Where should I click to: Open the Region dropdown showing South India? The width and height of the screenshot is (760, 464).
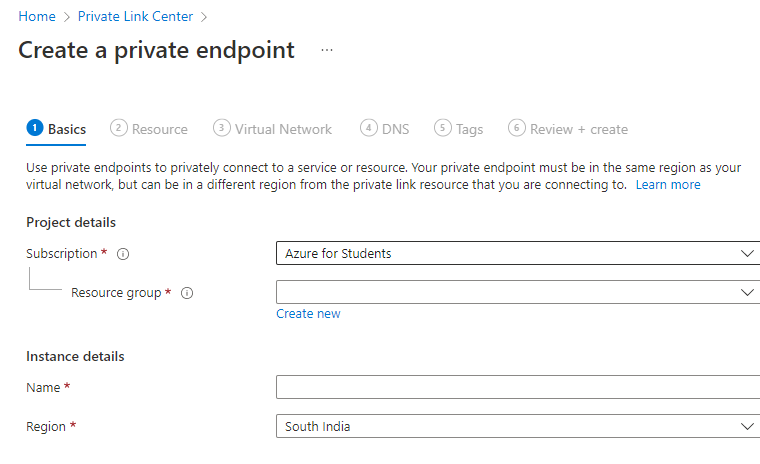click(517, 426)
